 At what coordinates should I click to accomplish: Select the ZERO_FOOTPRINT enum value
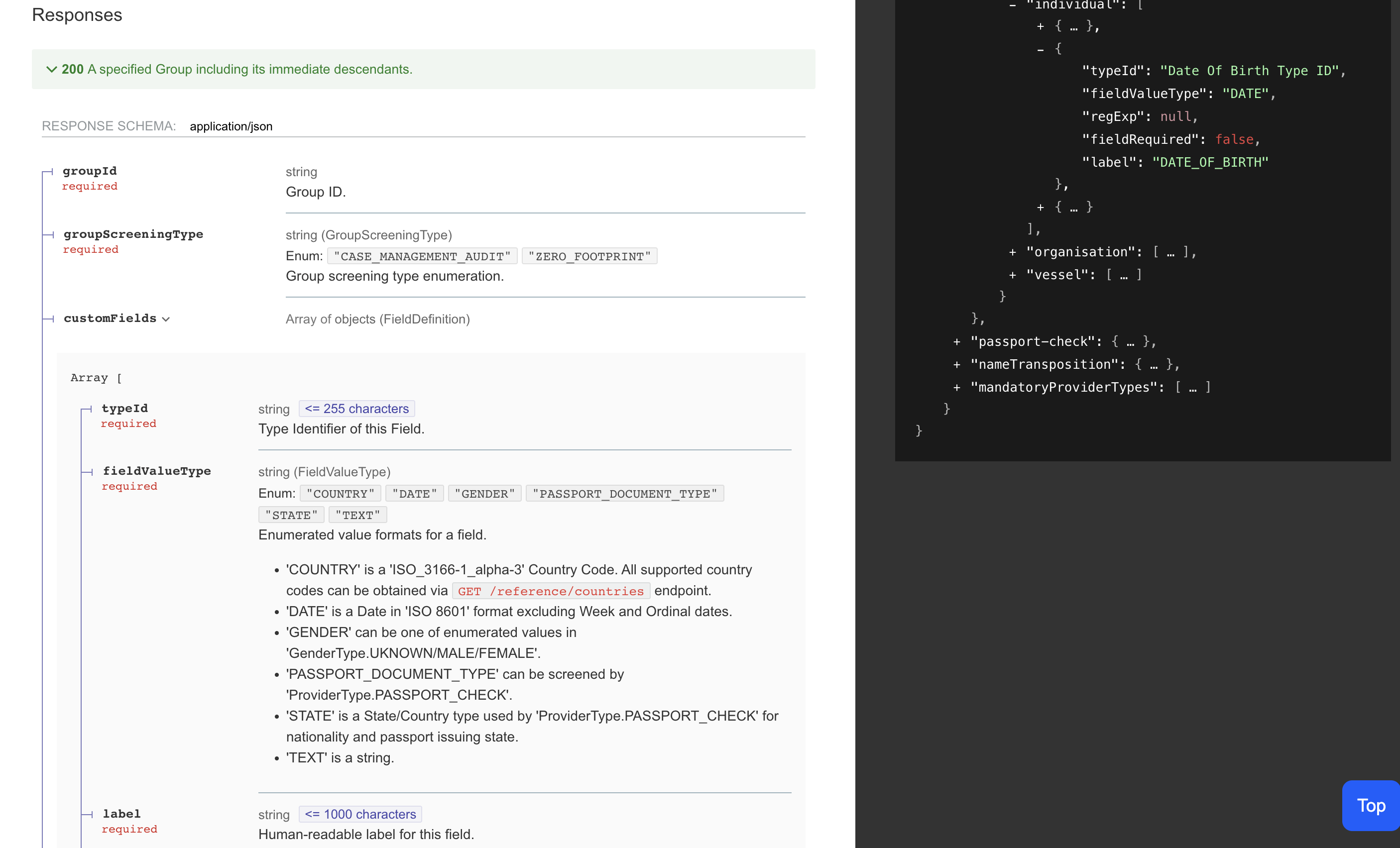(589, 256)
